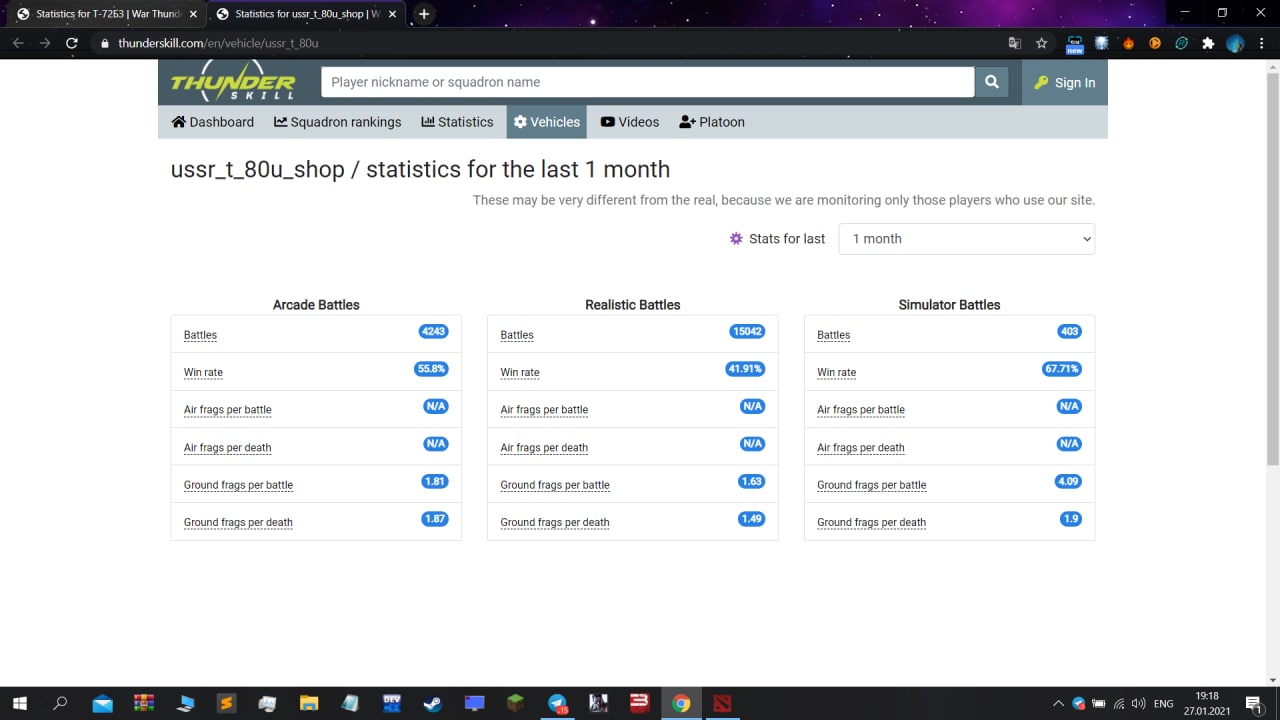Click the 4.09 ground frags badge
Image resolution: width=1280 pixels, height=720 pixels.
click(x=1068, y=481)
